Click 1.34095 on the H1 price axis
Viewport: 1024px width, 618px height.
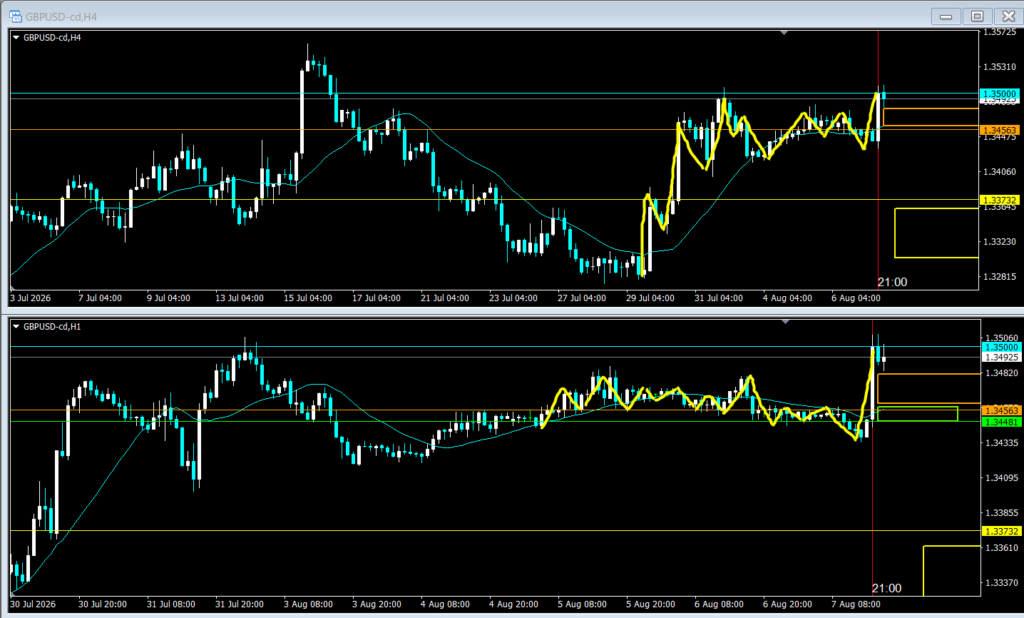pyautogui.click(x=1001, y=478)
